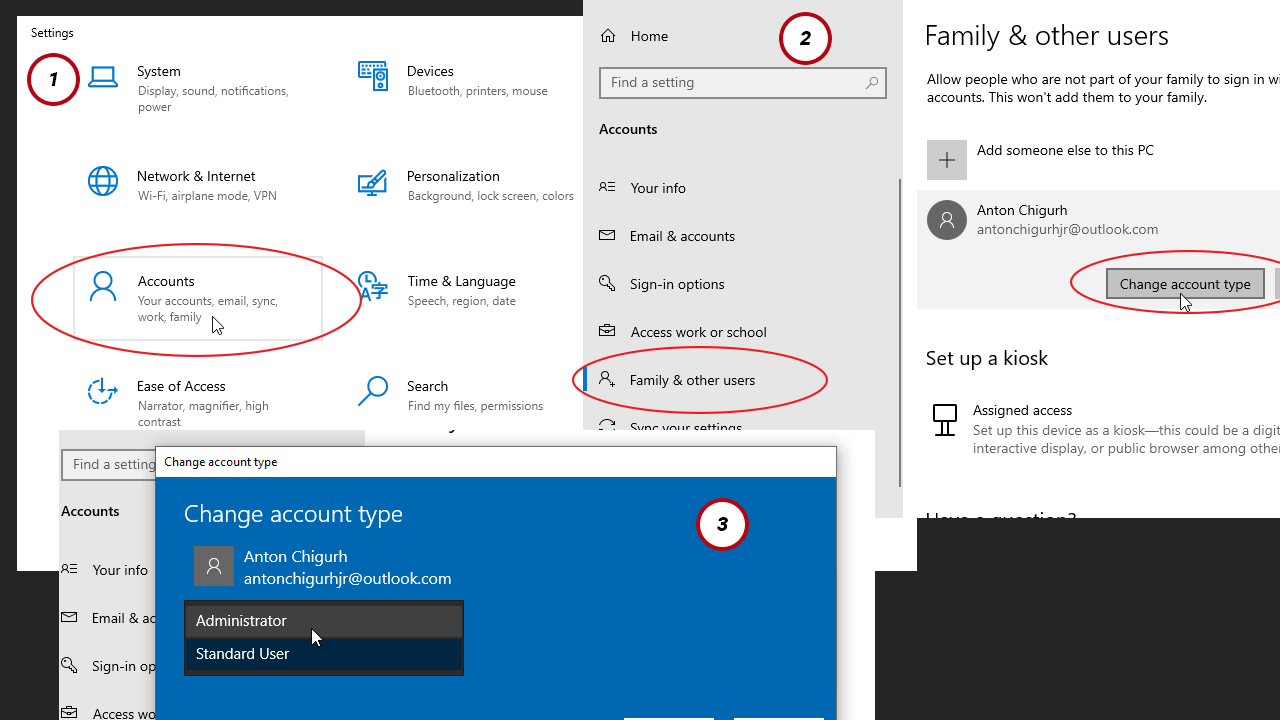Click the Accounts heading above Your info
The width and height of the screenshot is (1280, 720).
628,129
